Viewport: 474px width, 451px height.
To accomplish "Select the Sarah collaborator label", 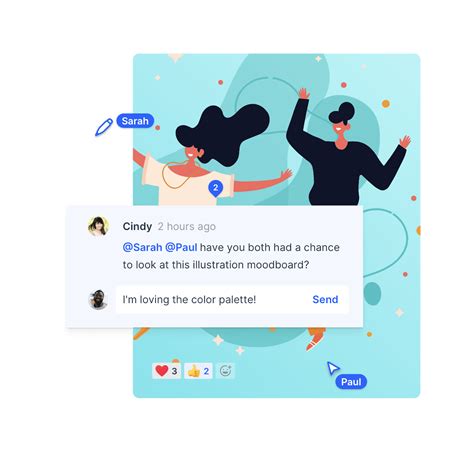I will click(x=135, y=121).
